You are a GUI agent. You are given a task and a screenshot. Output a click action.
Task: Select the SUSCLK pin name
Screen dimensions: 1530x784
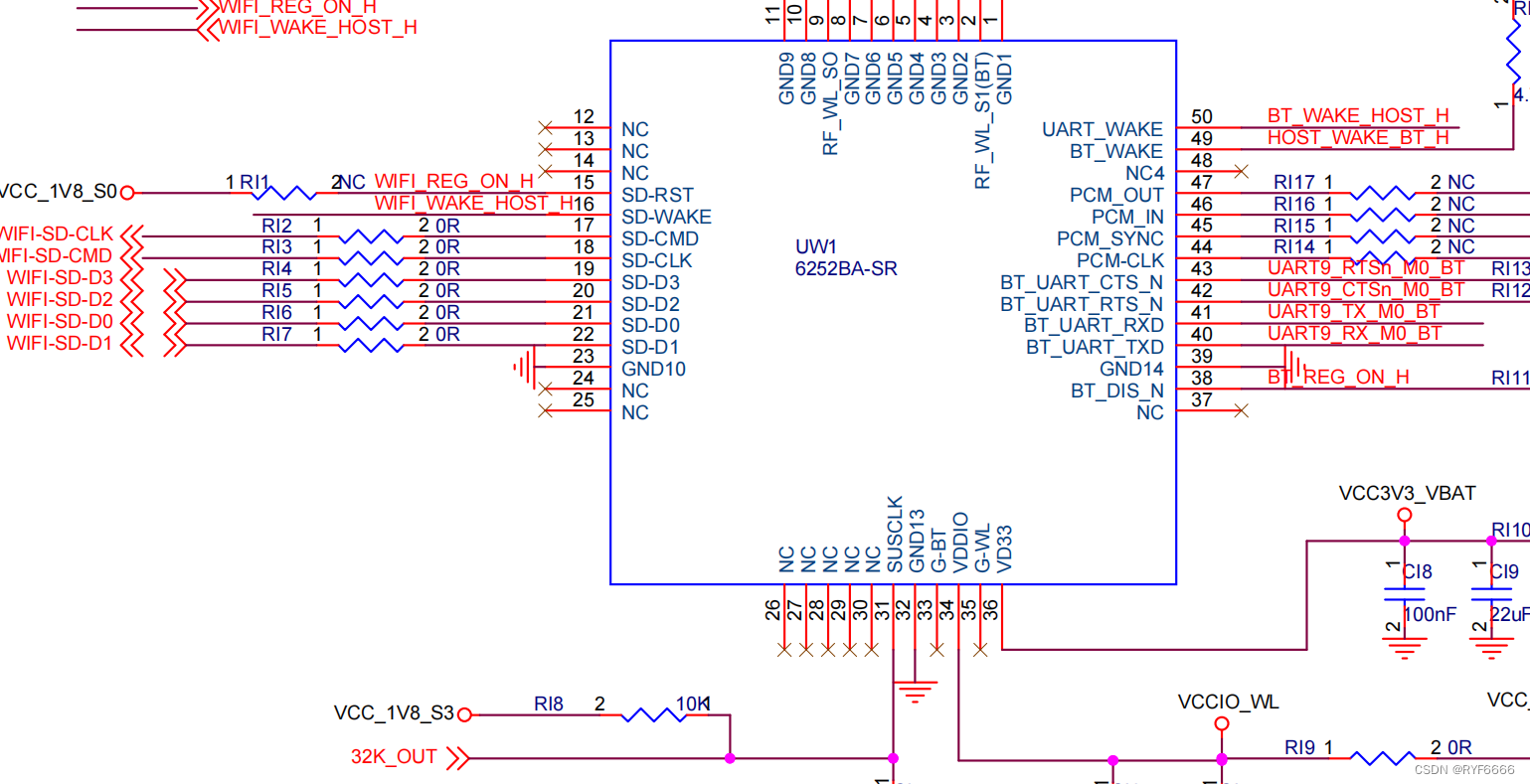[895, 535]
